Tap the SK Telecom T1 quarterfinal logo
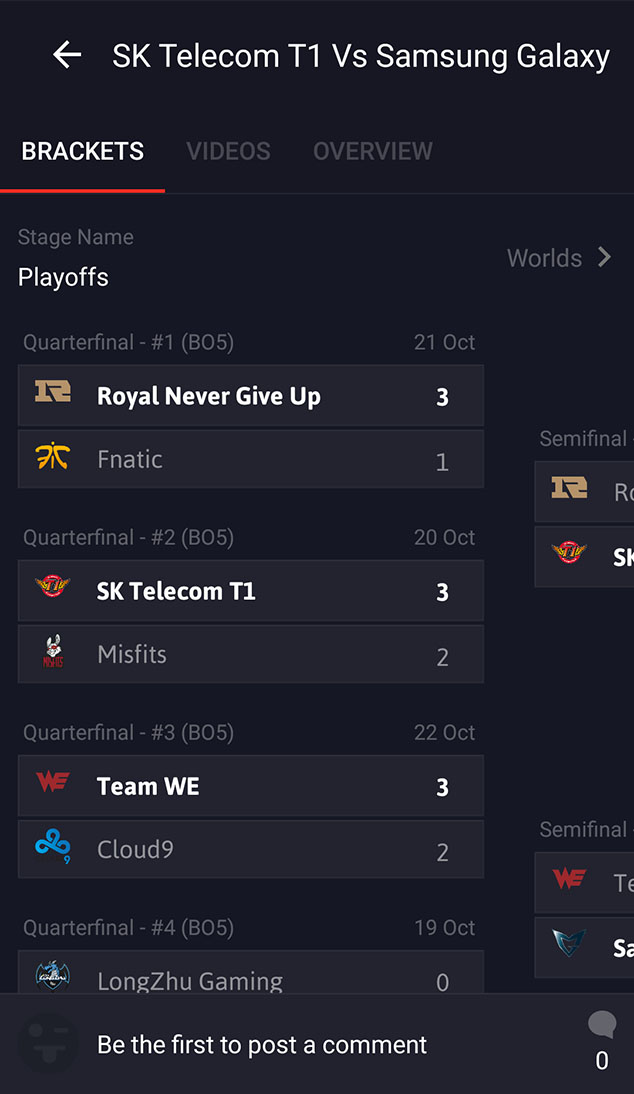Screen dimensions: 634x1094 point(53,588)
